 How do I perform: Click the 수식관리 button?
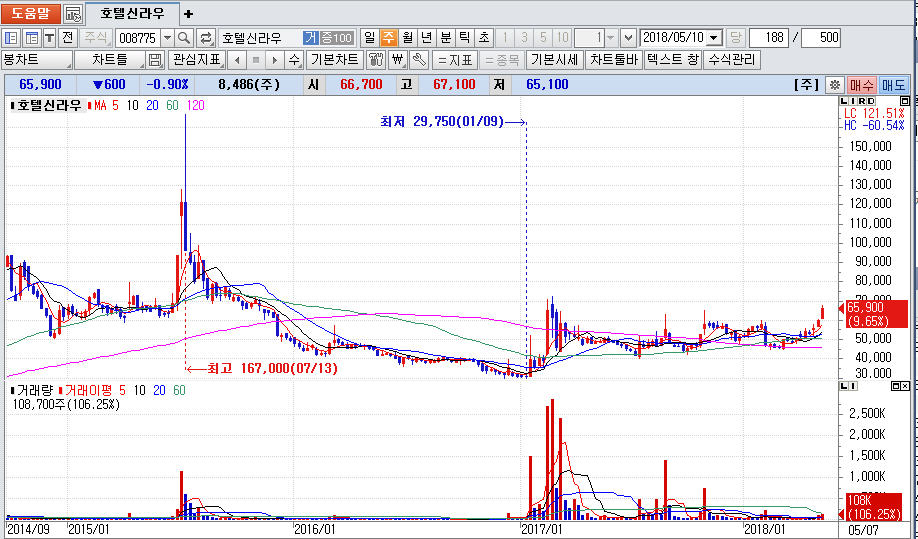click(x=732, y=60)
